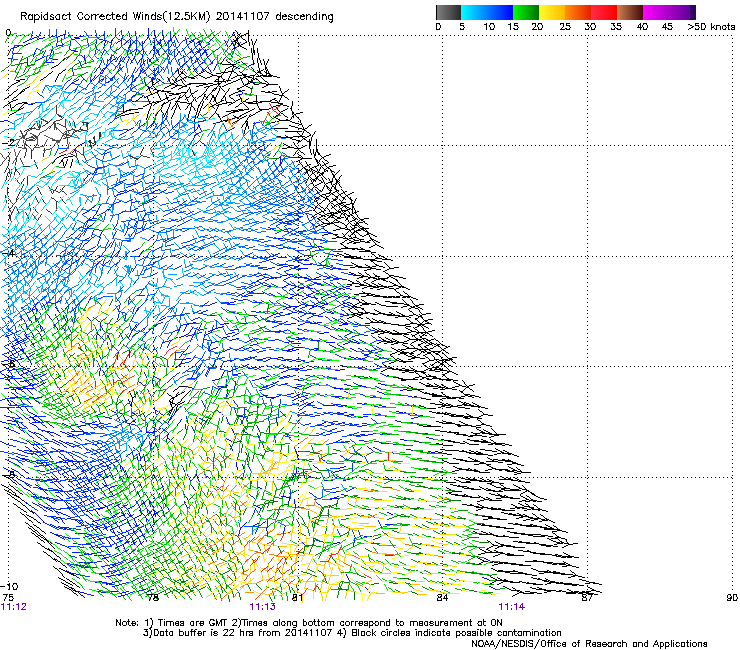This screenshot has height=650, width=740.
Task: Click the gray 0-5 knots color segment
Action: click(x=448, y=12)
